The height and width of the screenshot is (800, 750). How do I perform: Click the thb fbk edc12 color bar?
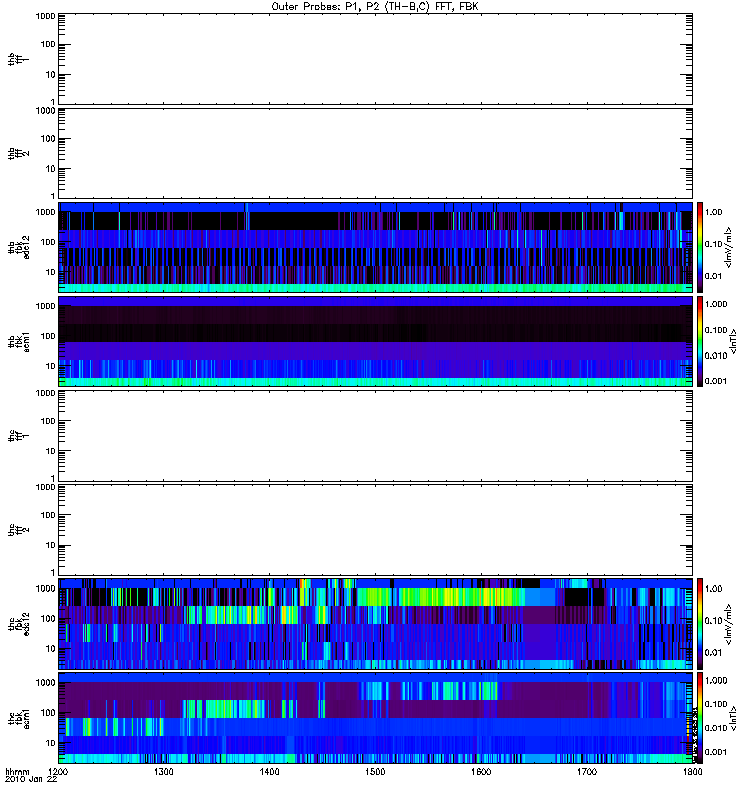700,247
